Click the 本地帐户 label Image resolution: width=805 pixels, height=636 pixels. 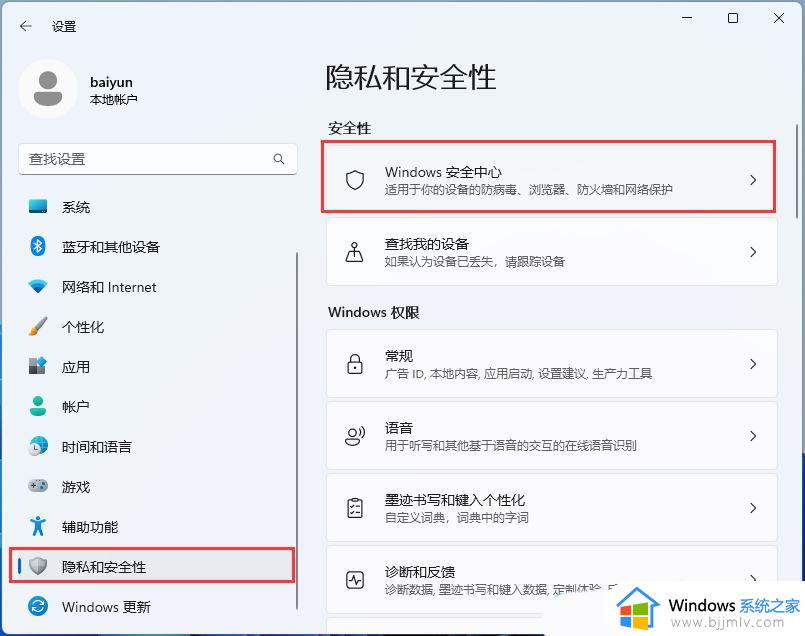(113, 99)
